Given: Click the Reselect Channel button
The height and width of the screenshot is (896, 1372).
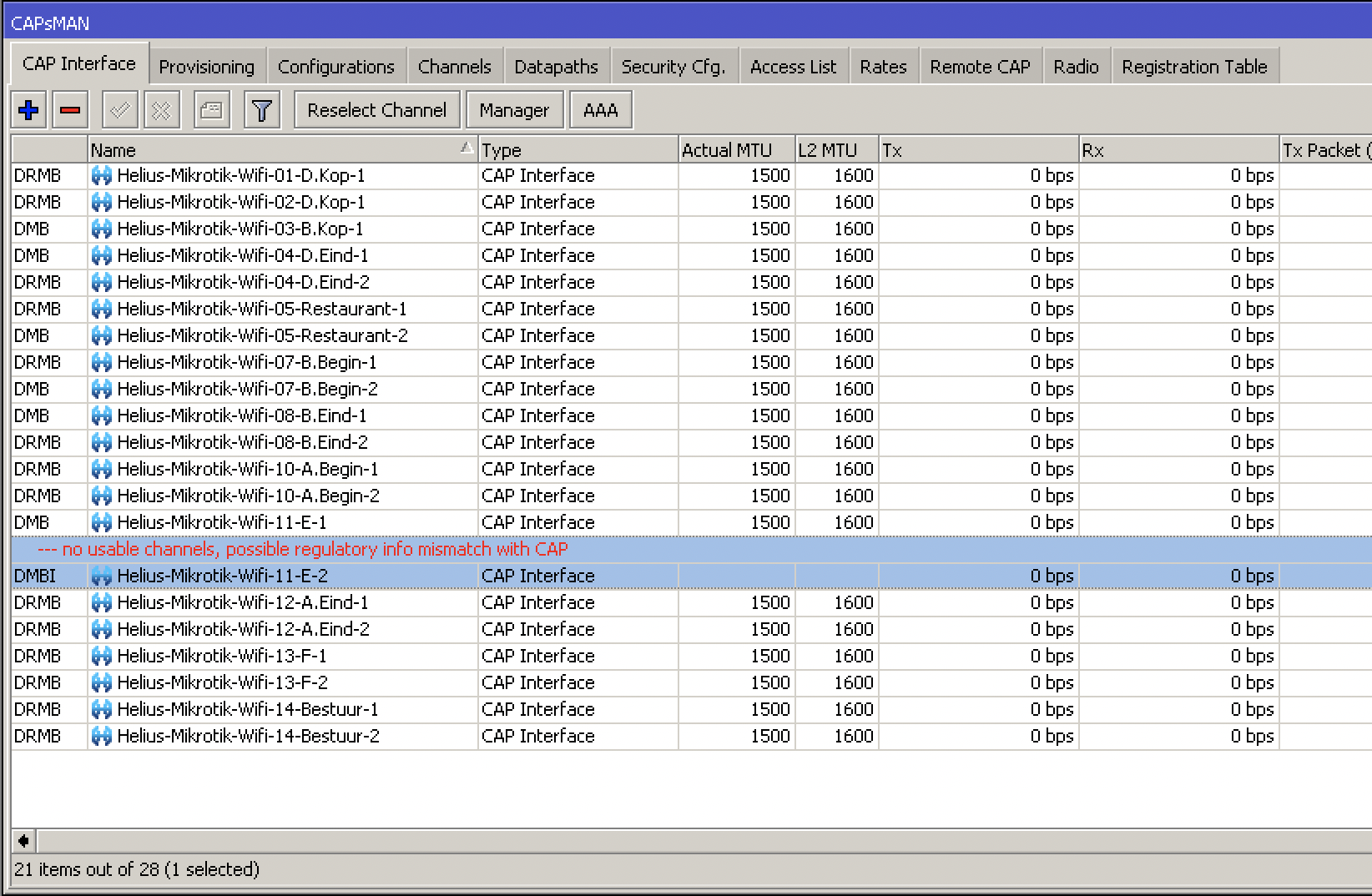Looking at the screenshot, I should click(376, 109).
